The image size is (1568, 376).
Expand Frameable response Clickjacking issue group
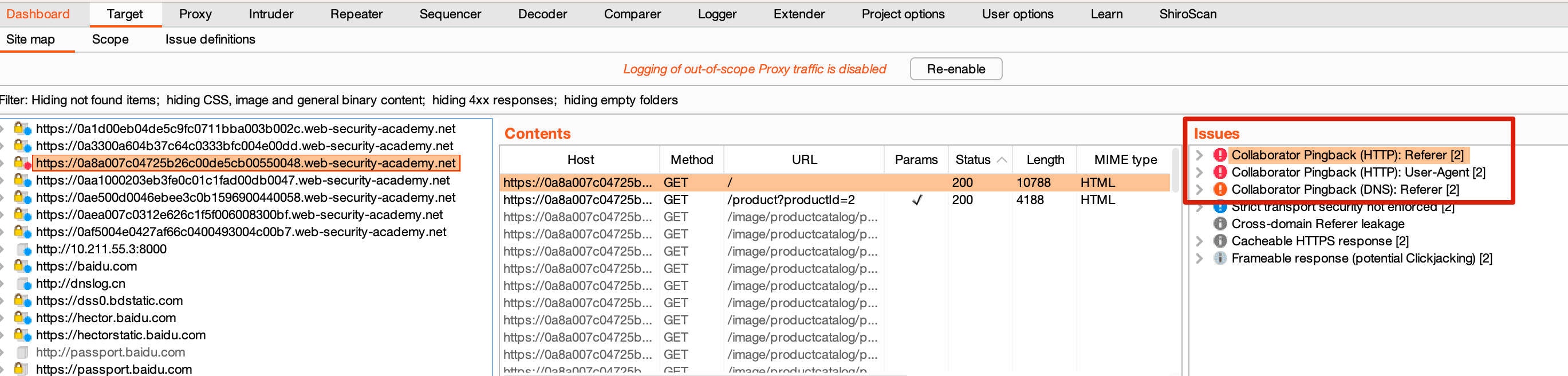[x=1199, y=258]
